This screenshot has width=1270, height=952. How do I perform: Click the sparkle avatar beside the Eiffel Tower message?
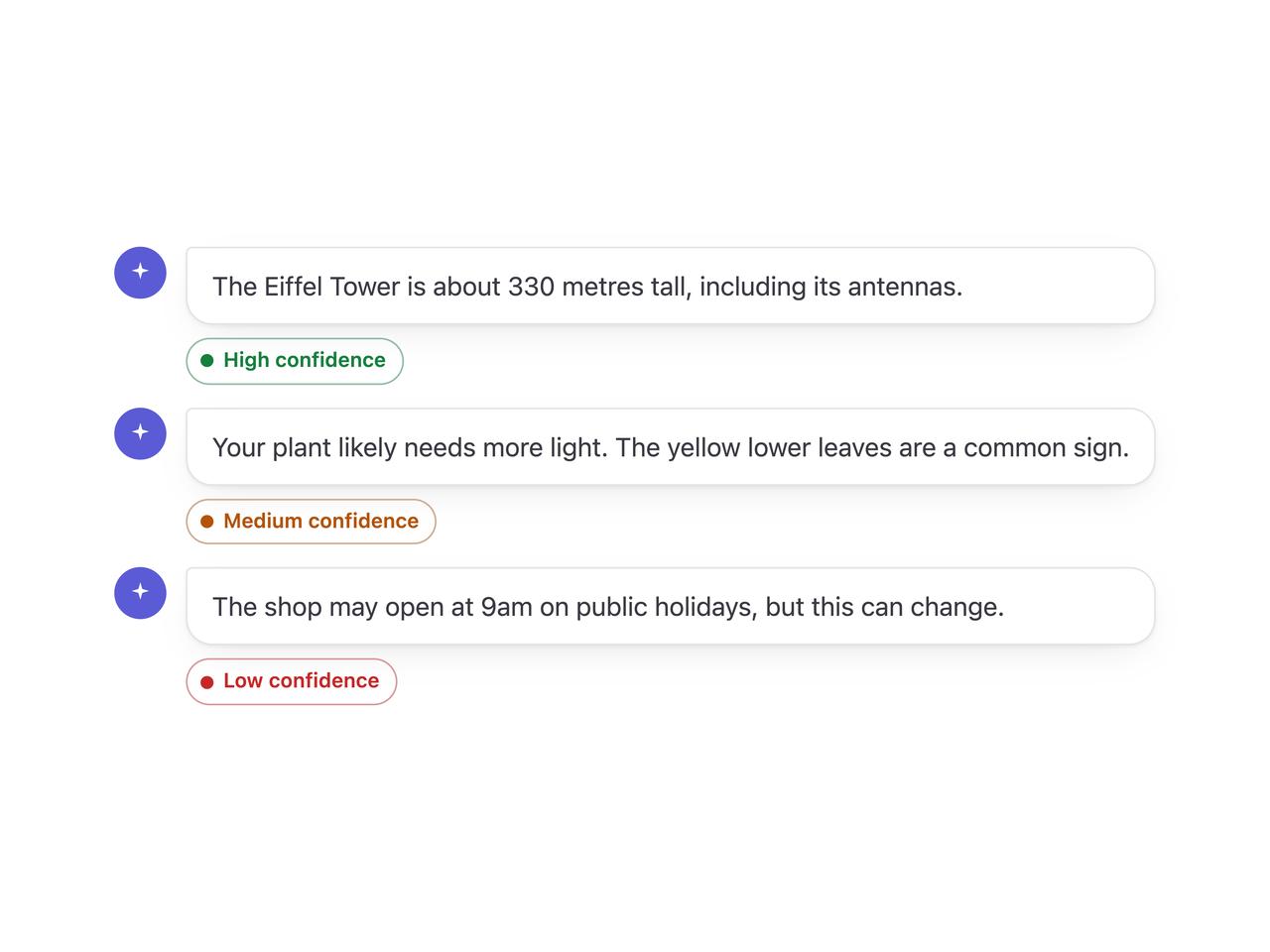point(140,272)
